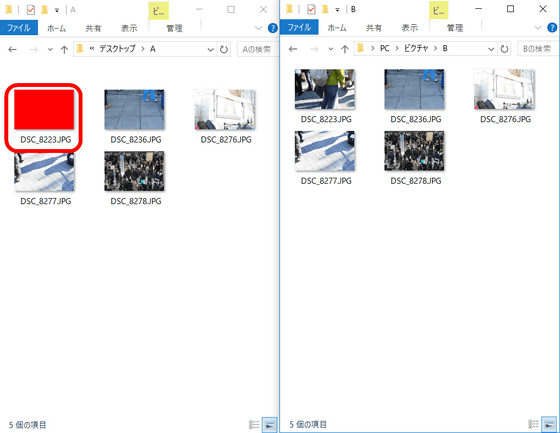The height and width of the screenshot is (433, 560).
Task: Click デスクトップ in window A address path
Action: [118, 49]
